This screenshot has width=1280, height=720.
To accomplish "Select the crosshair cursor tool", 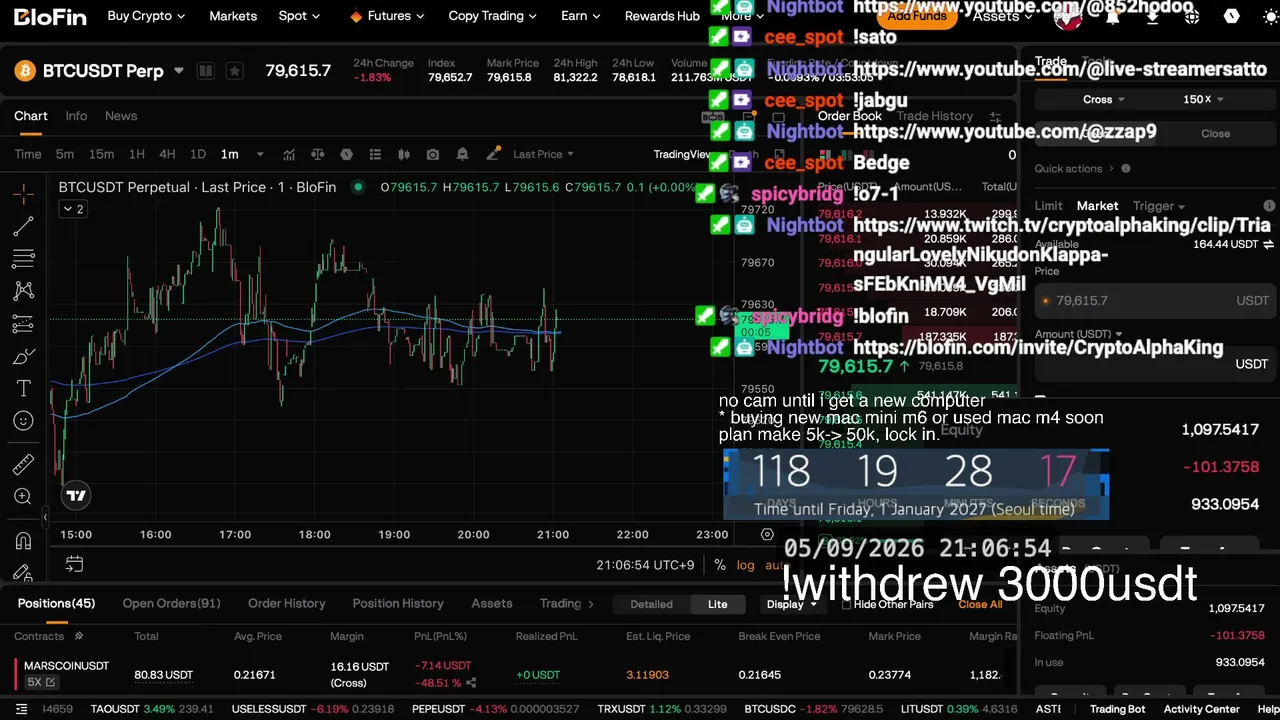I will [x=24, y=194].
